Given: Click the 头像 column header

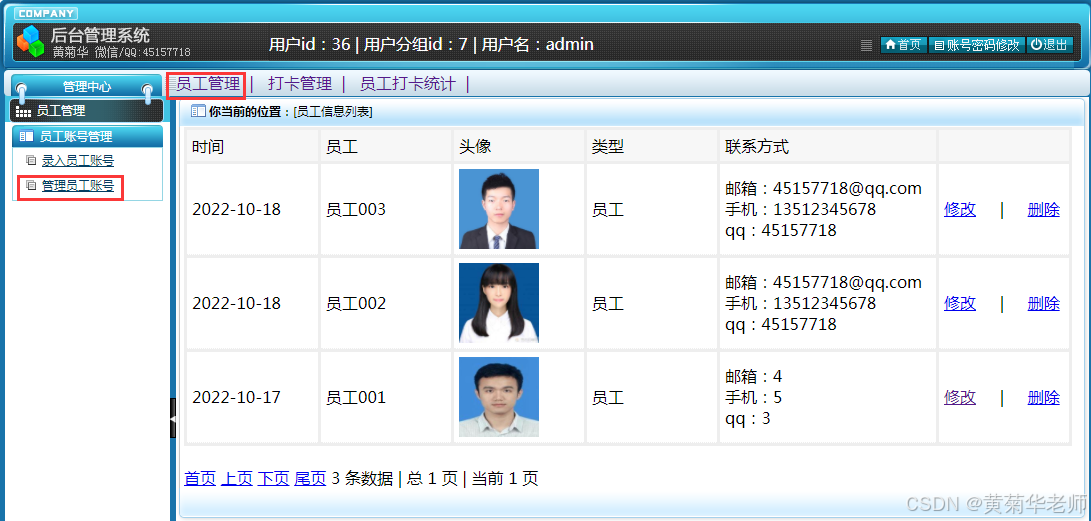Looking at the screenshot, I should (518, 147).
